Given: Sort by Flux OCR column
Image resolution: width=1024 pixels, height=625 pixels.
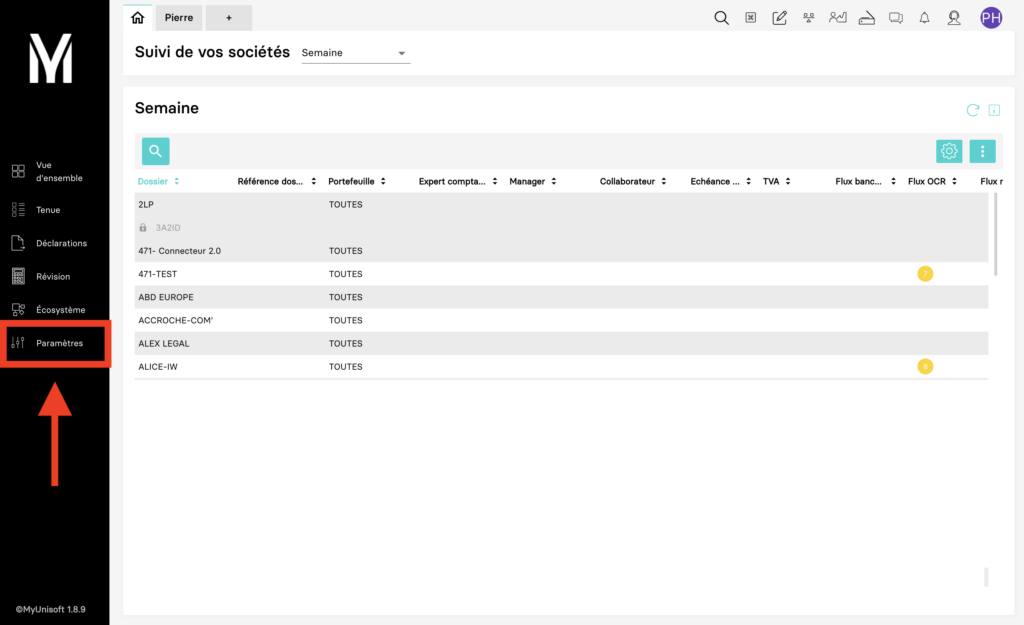Looking at the screenshot, I should click(x=932, y=181).
